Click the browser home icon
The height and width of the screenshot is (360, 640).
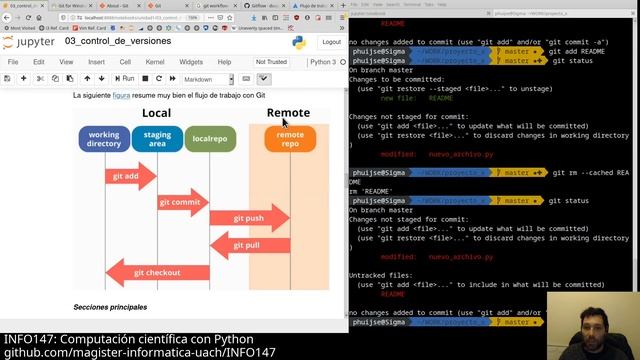click(x=39, y=18)
